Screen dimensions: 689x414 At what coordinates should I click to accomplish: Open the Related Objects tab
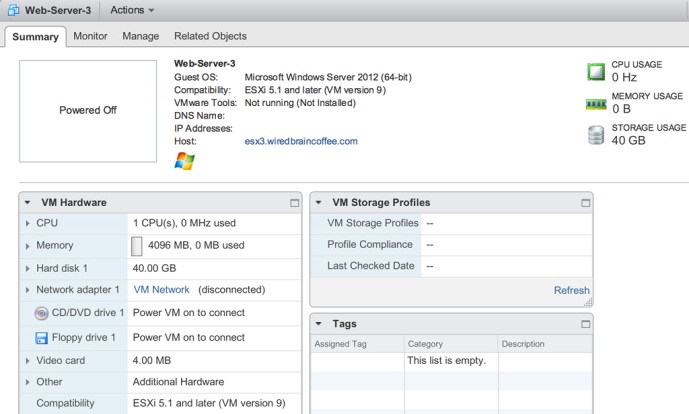(210, 36)
